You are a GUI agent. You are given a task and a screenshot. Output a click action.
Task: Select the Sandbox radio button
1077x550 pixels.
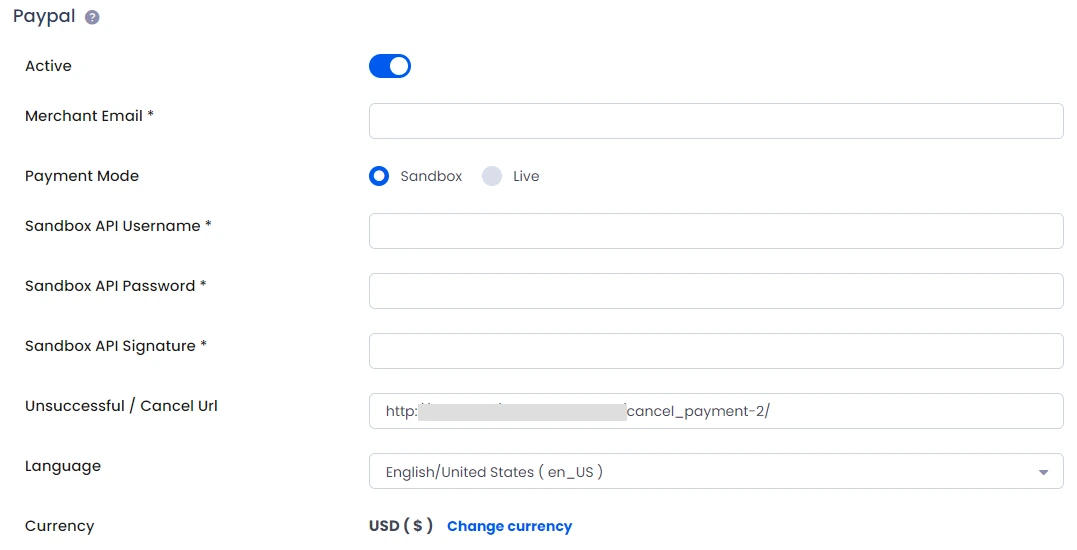[x=378, y=176]
